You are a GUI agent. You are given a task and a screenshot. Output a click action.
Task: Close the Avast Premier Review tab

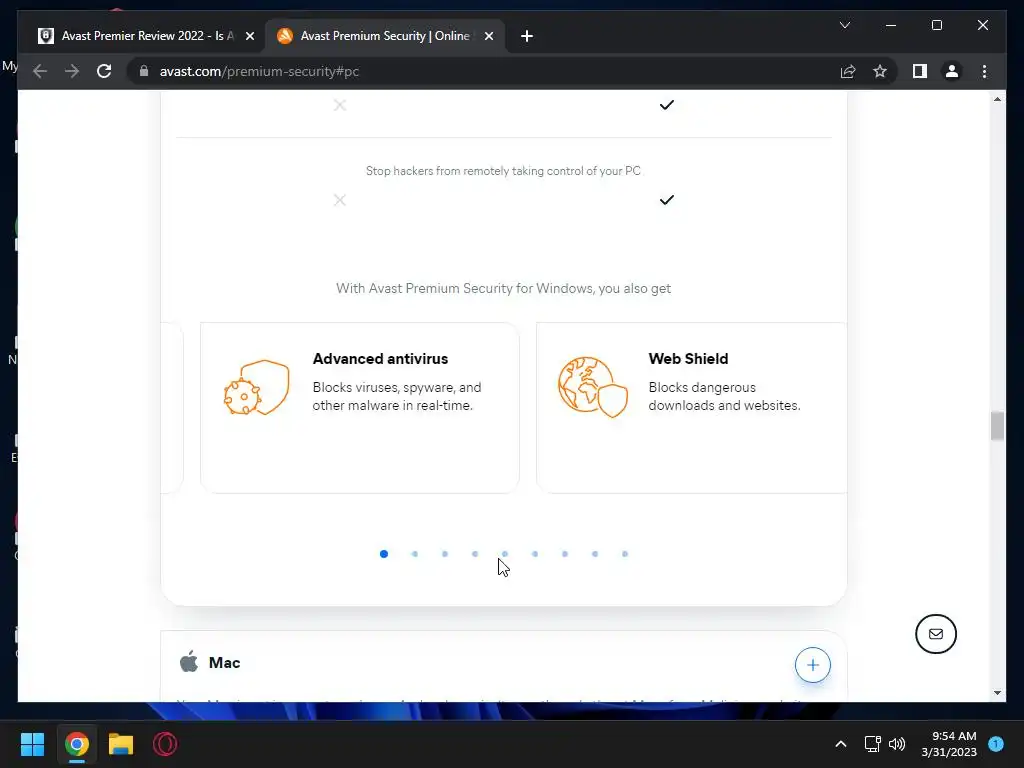pos(249,36)
